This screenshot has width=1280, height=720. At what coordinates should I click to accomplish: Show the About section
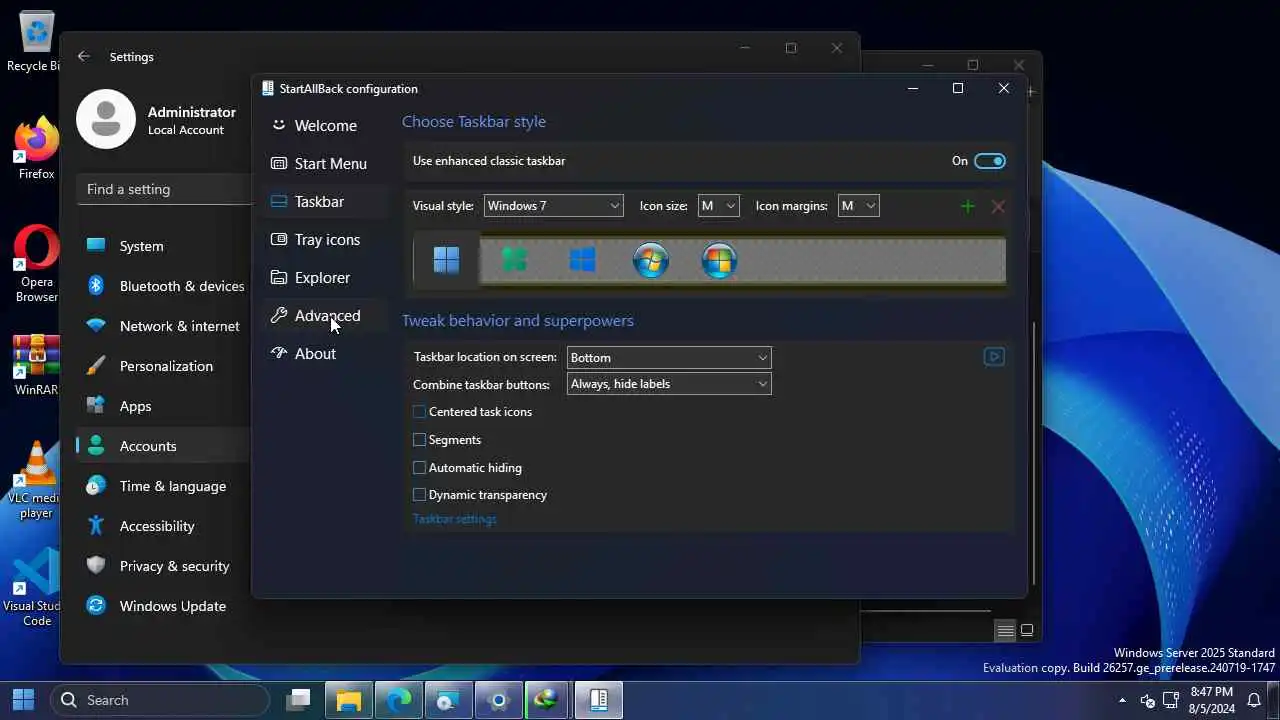[326, 354]
